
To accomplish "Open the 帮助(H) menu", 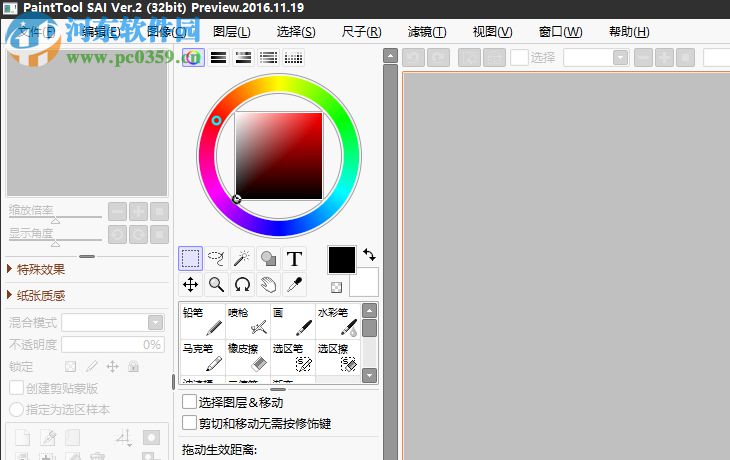I will pos(629,32).
